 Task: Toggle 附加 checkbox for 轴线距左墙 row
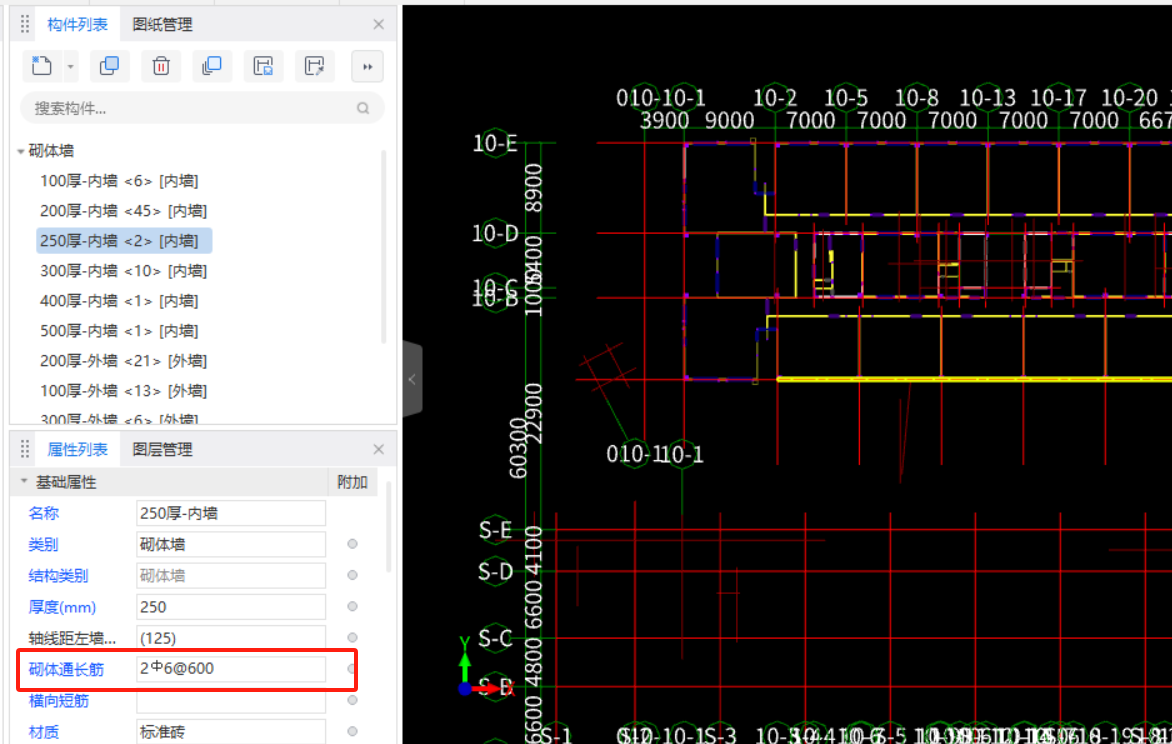click(x=352, y=638)
